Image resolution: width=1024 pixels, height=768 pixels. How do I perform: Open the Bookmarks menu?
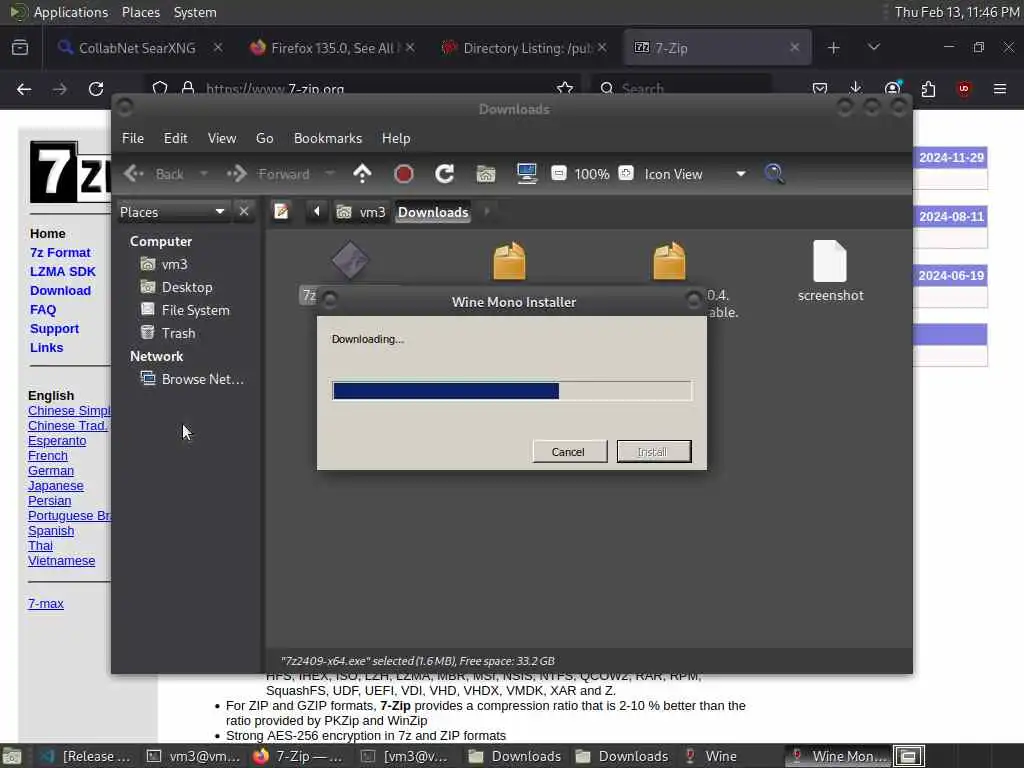(327, 138)
